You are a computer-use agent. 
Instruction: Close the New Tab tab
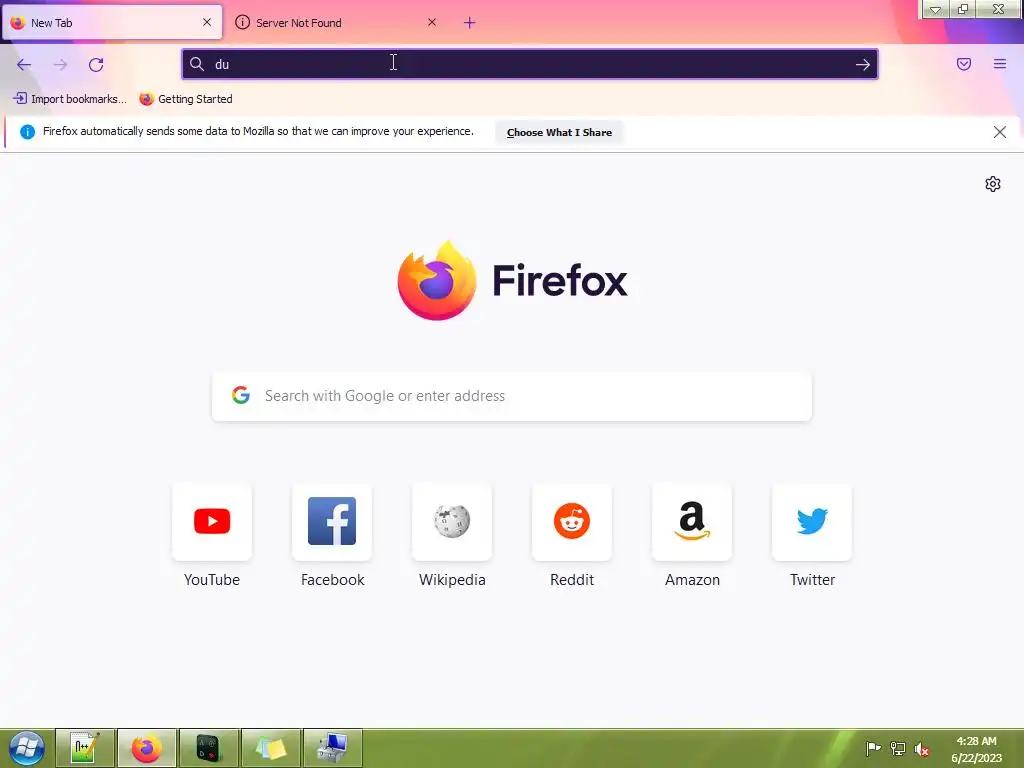(x=207, y=22)
